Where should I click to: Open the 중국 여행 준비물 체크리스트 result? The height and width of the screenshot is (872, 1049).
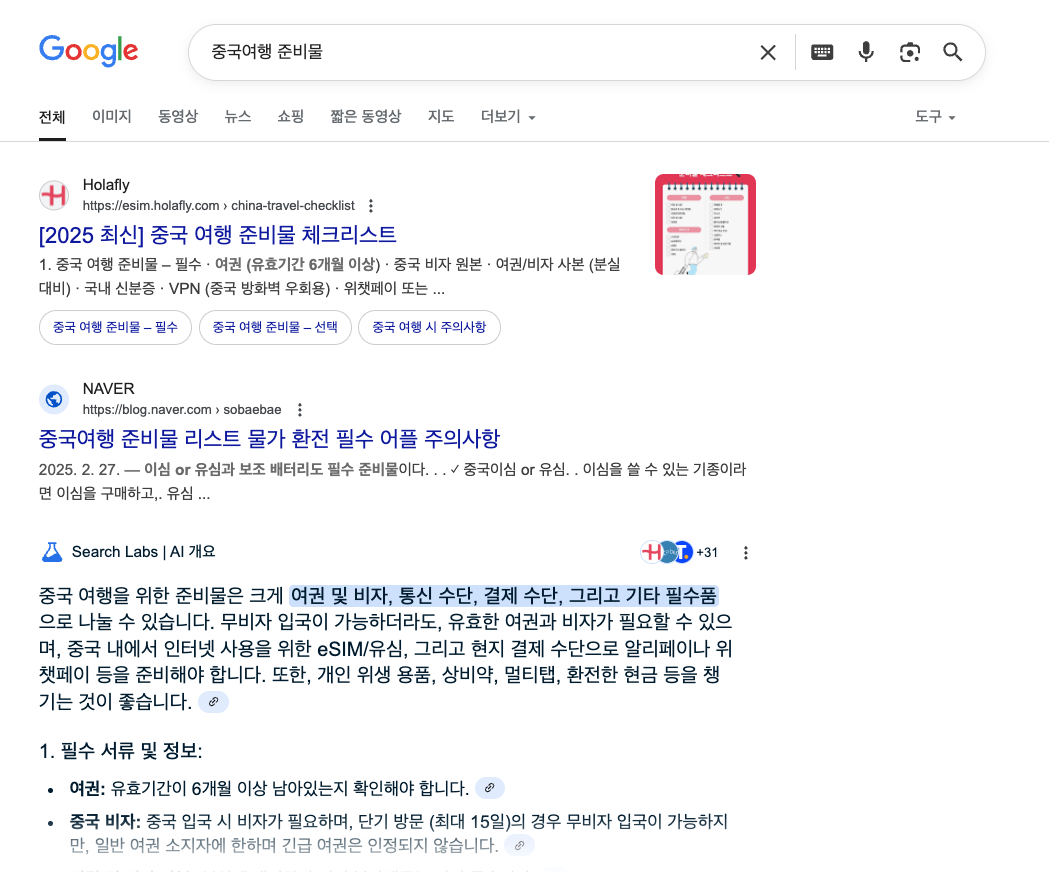tap(216, 234)
